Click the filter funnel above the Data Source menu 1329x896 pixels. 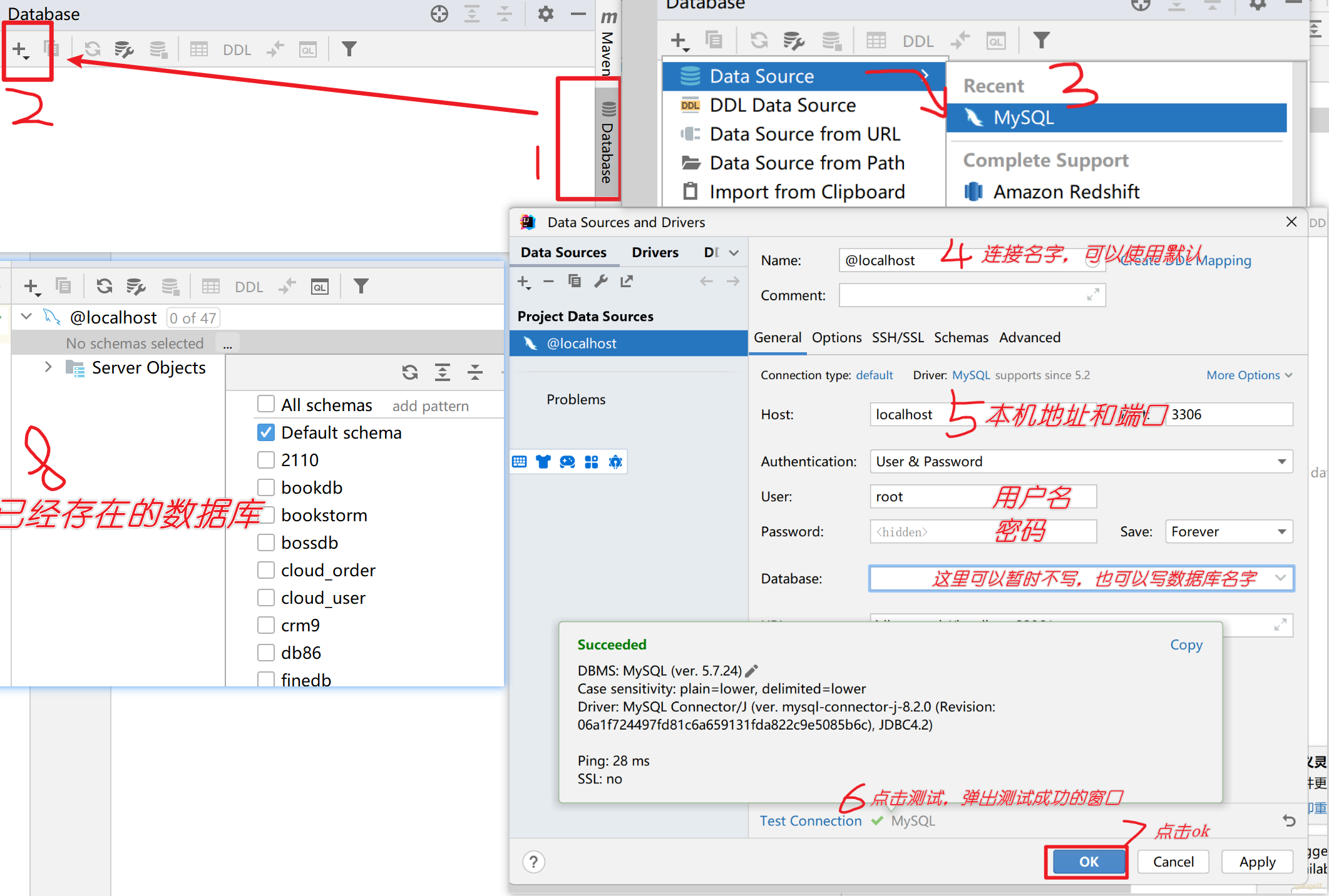1041,41
